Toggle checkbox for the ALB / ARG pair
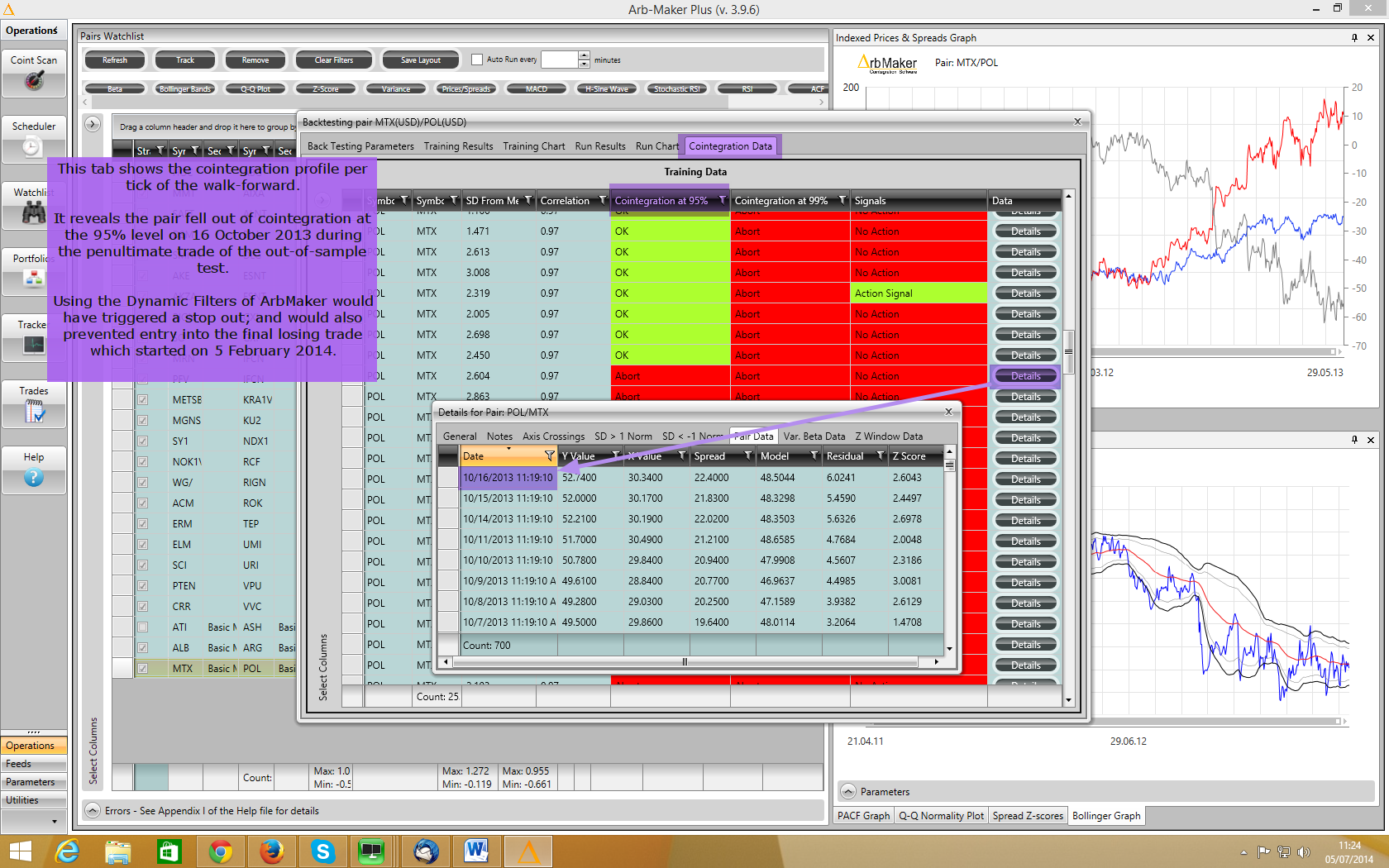Image resolution: width=1389 pixels, height=868 pixels. (x=143, y=647)
